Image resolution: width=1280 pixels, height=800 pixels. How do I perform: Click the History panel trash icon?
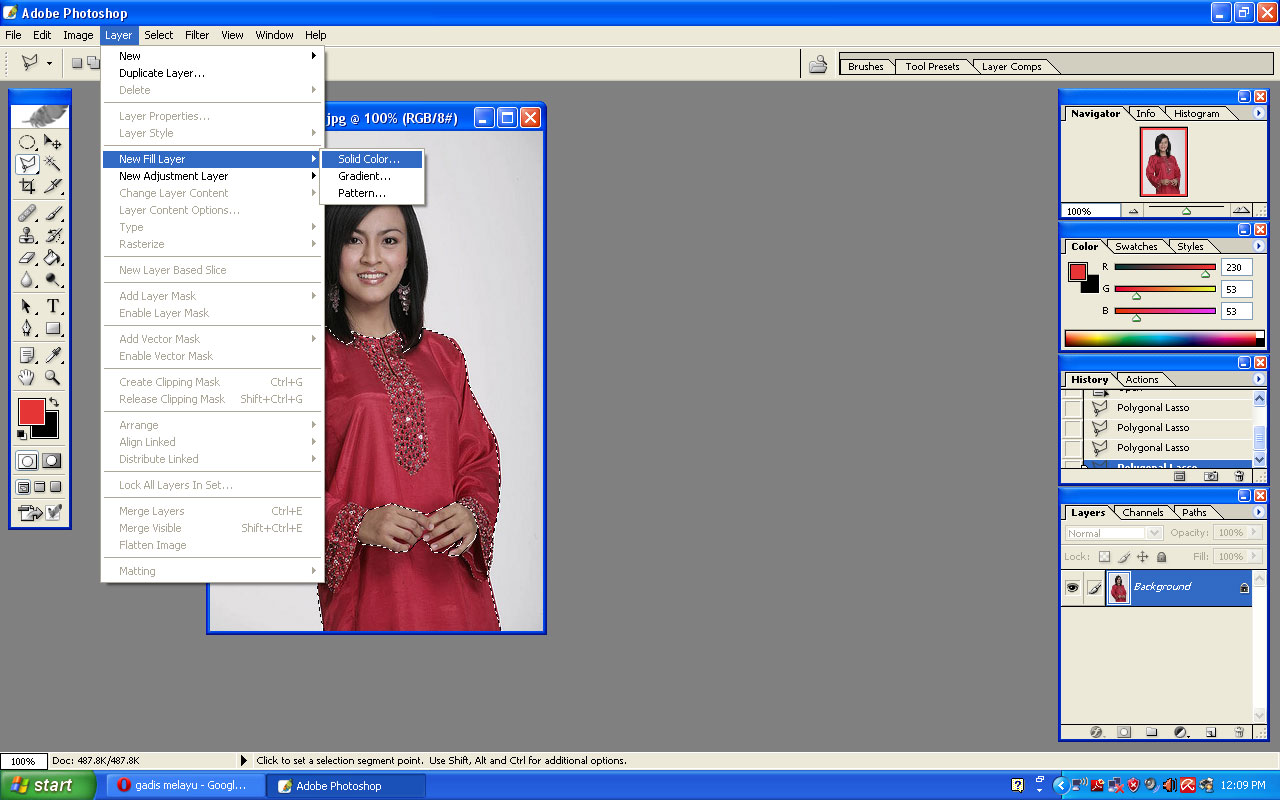click(x=1239, y=477)
